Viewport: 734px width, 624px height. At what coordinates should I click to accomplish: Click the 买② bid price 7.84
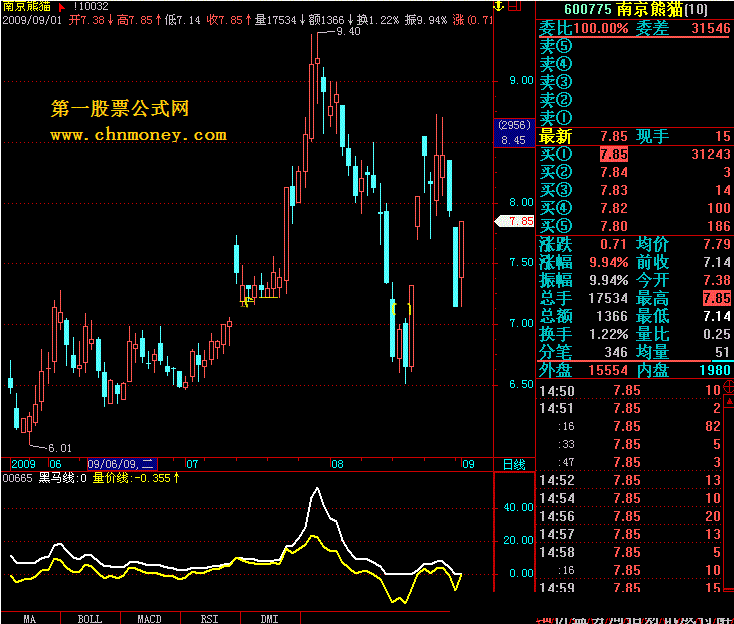coord(614,172)
